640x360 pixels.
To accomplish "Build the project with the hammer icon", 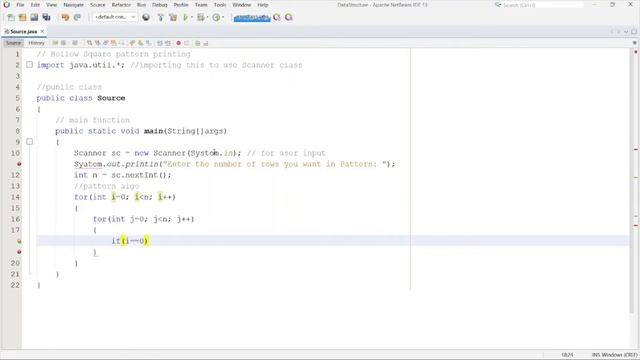I will (160, 17).
